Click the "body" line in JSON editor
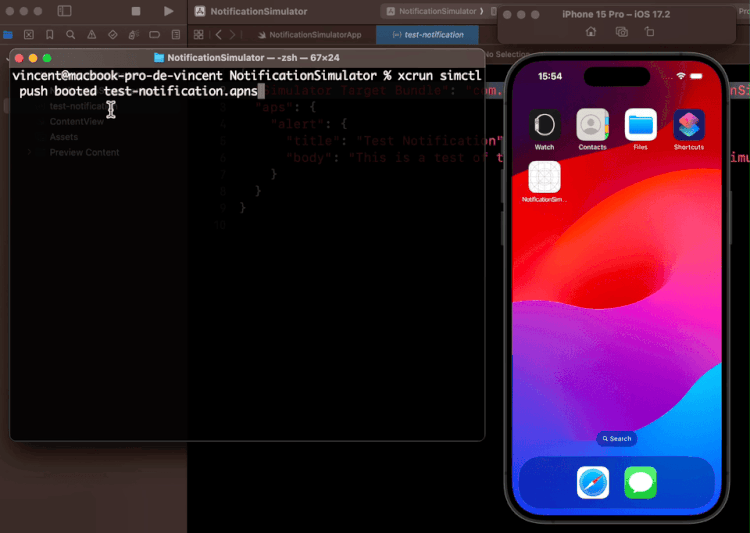Viewport: 750px width, 533px height. point(394,157)
